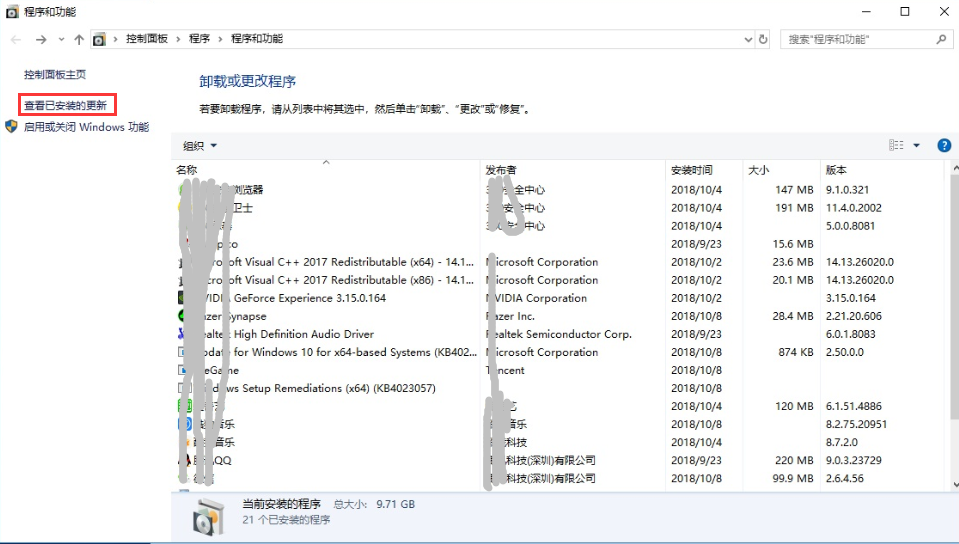Image resolution: width=959 pixels, height=544 pixels.
Task: Open help with the blue question icon
Action: pyautogui.click(x=944, y=145)
